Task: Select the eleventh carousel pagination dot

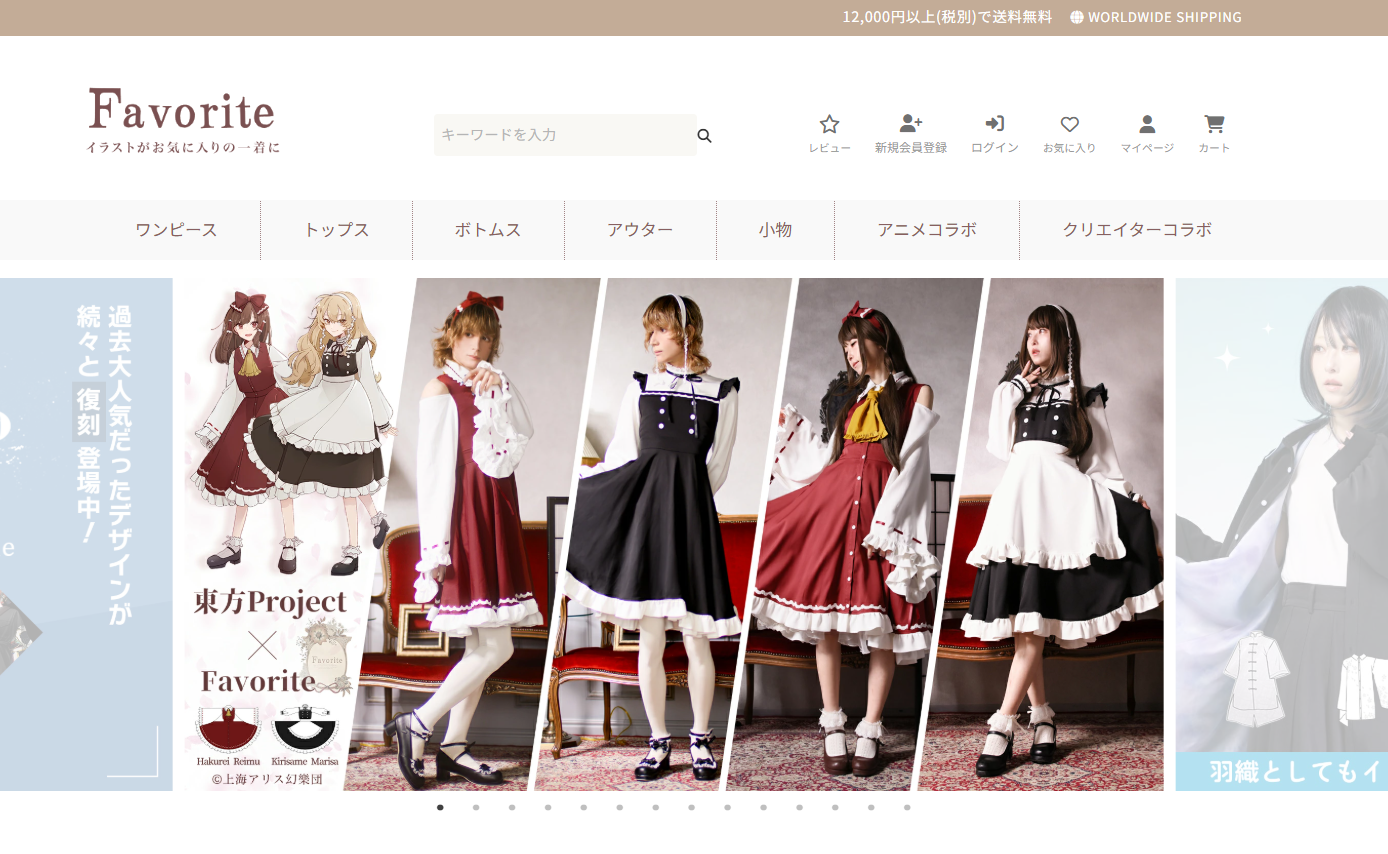Action: tap(800, 807)
